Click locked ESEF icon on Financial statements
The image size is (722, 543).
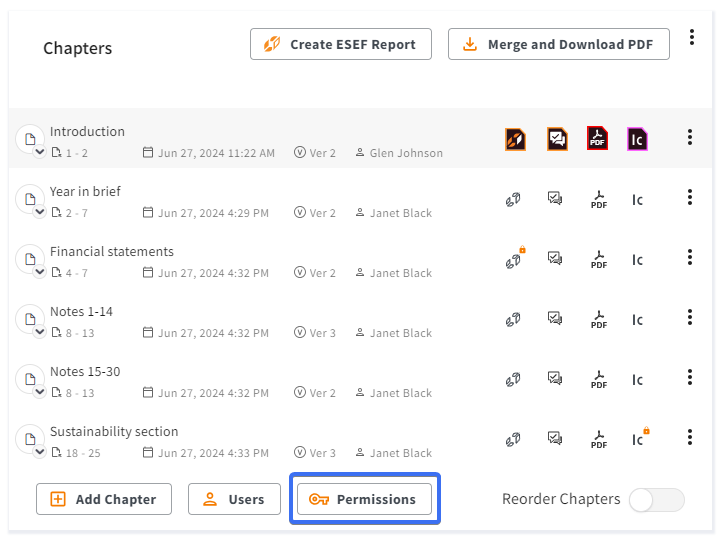[515, 259]
